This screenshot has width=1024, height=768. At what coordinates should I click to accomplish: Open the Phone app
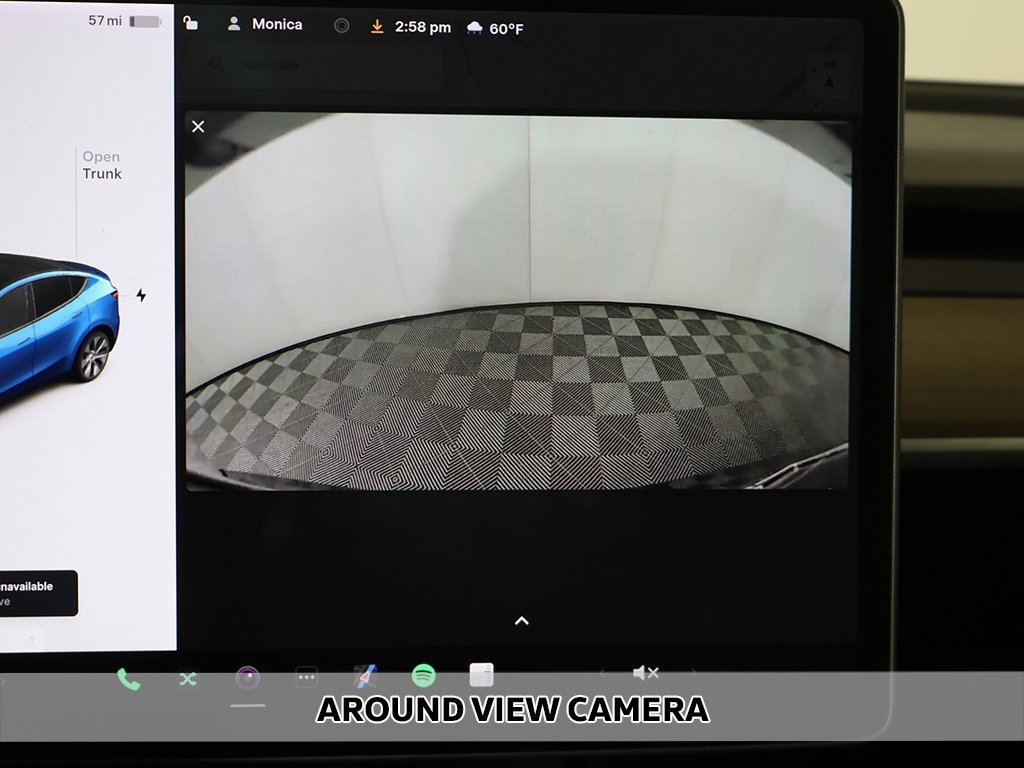[129, 679]
